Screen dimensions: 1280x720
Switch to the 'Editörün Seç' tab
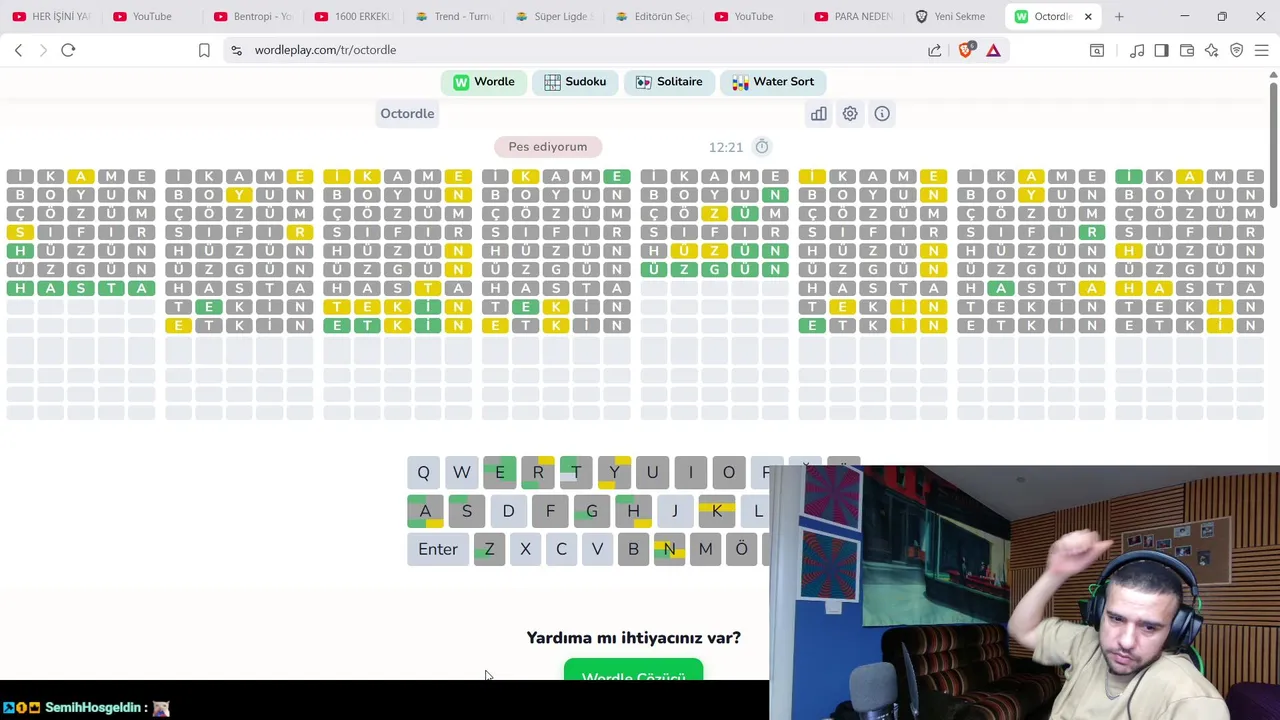pyautogui.click(x=652, y=16)
